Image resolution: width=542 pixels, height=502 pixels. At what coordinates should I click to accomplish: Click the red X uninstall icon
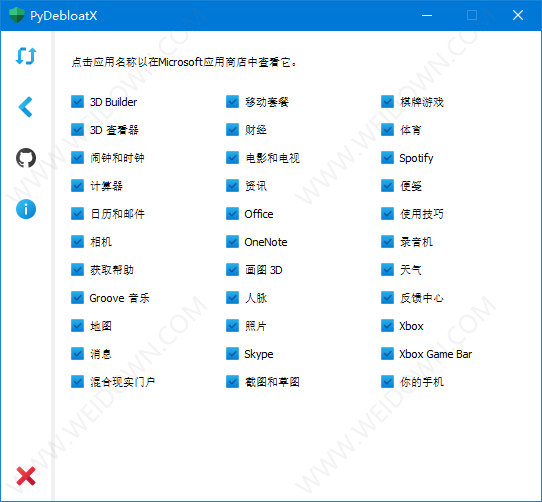click(x=26, y=476)
